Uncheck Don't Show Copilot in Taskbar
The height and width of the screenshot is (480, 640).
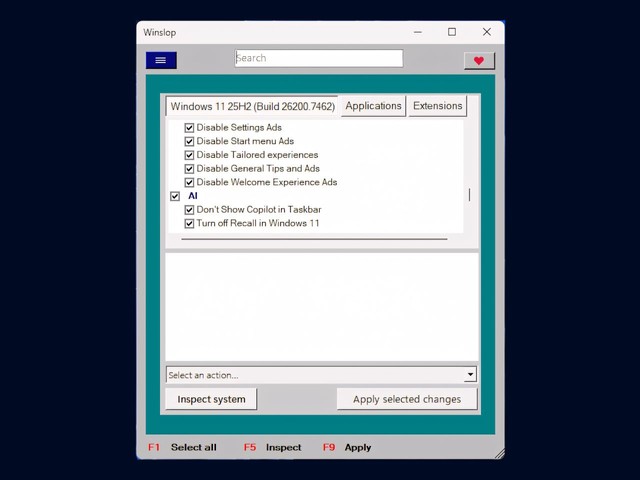189,210
